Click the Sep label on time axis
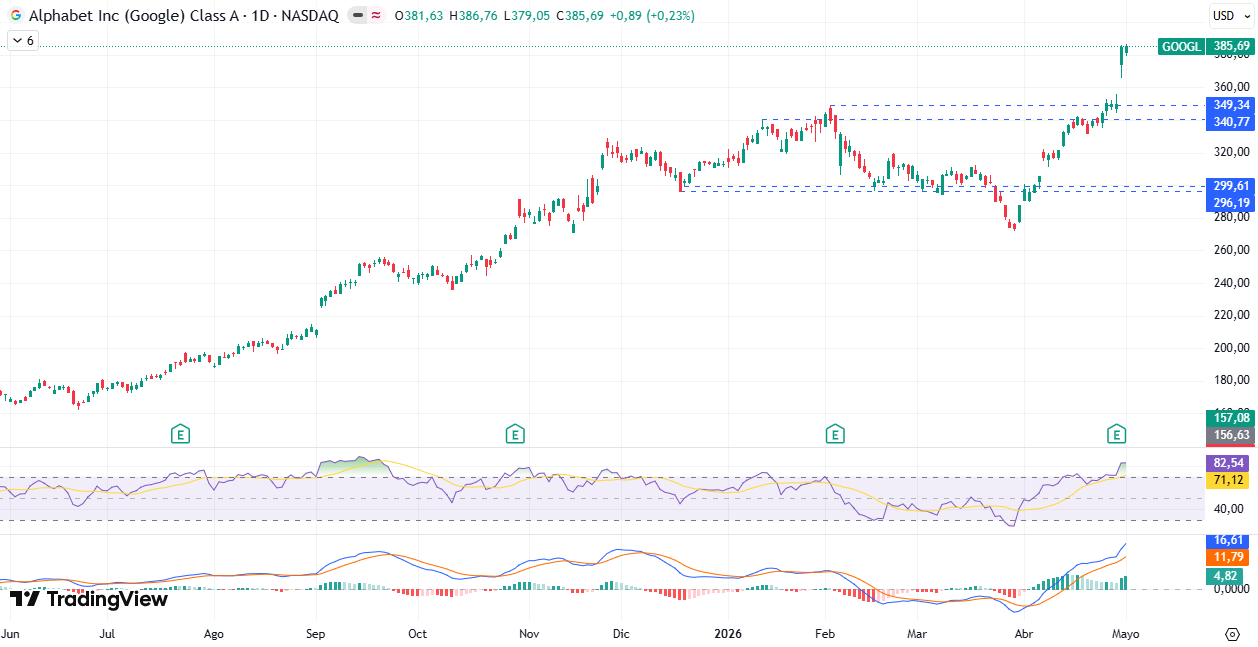The image size is (1258, 647). [316, 634]
